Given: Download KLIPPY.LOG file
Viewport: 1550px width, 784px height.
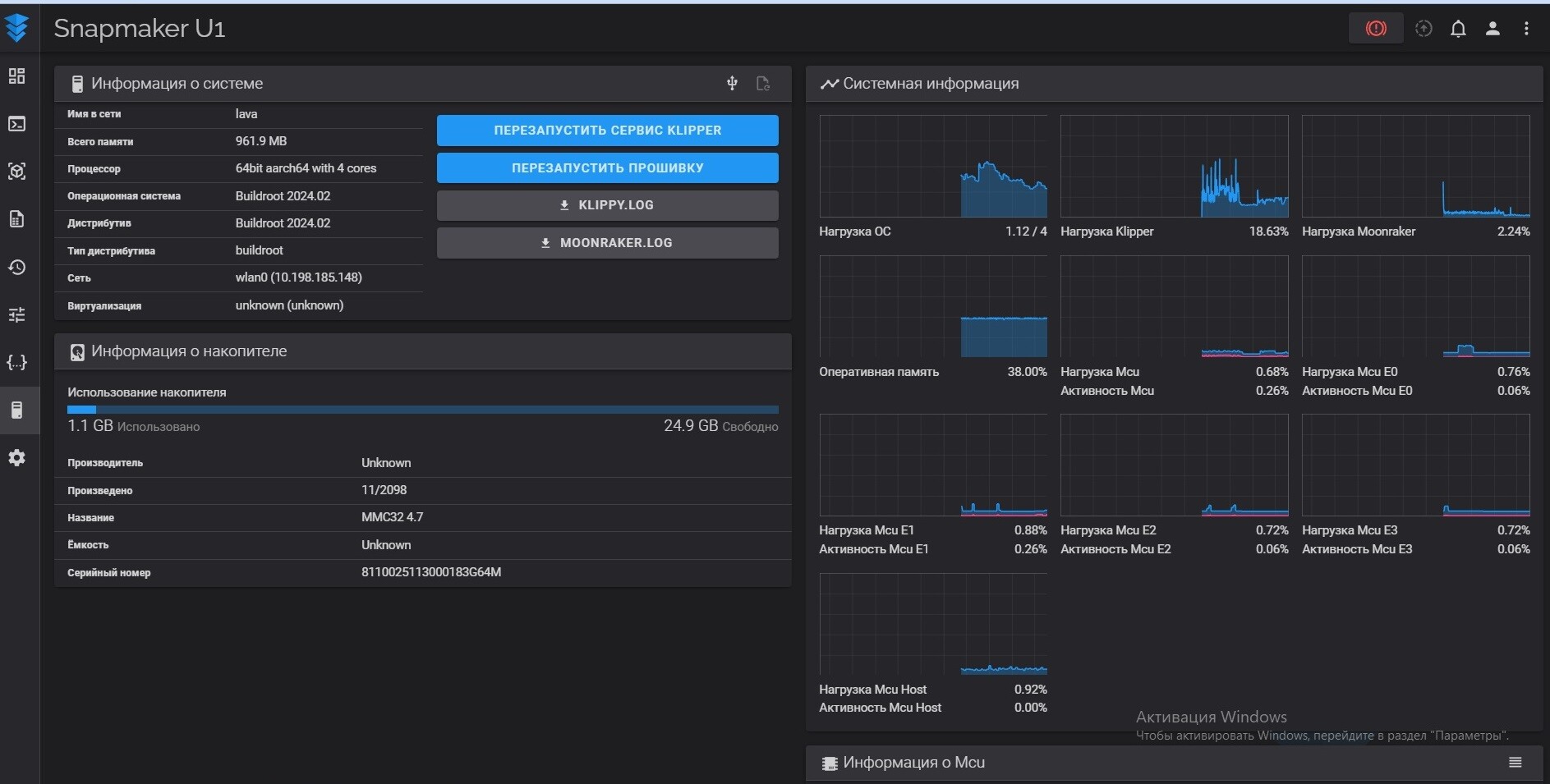Looking at the screenshot, I should 607,205.
